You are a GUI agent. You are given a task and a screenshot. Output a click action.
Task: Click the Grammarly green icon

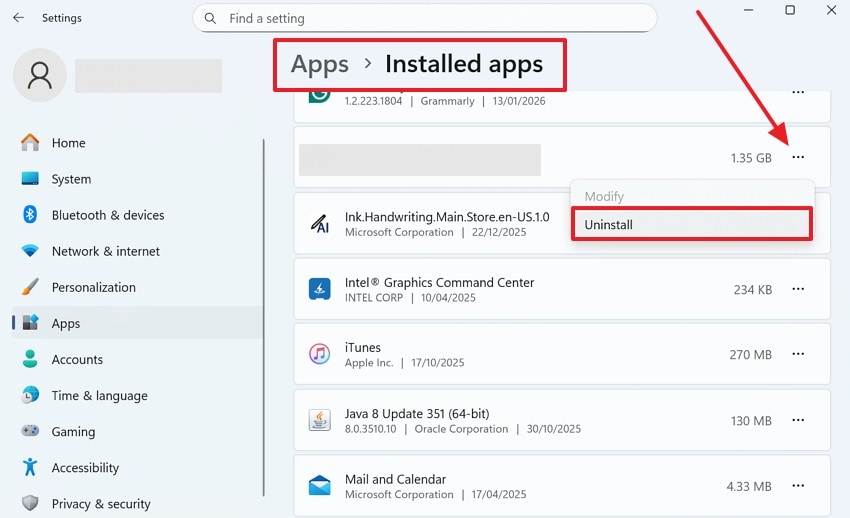319,95
